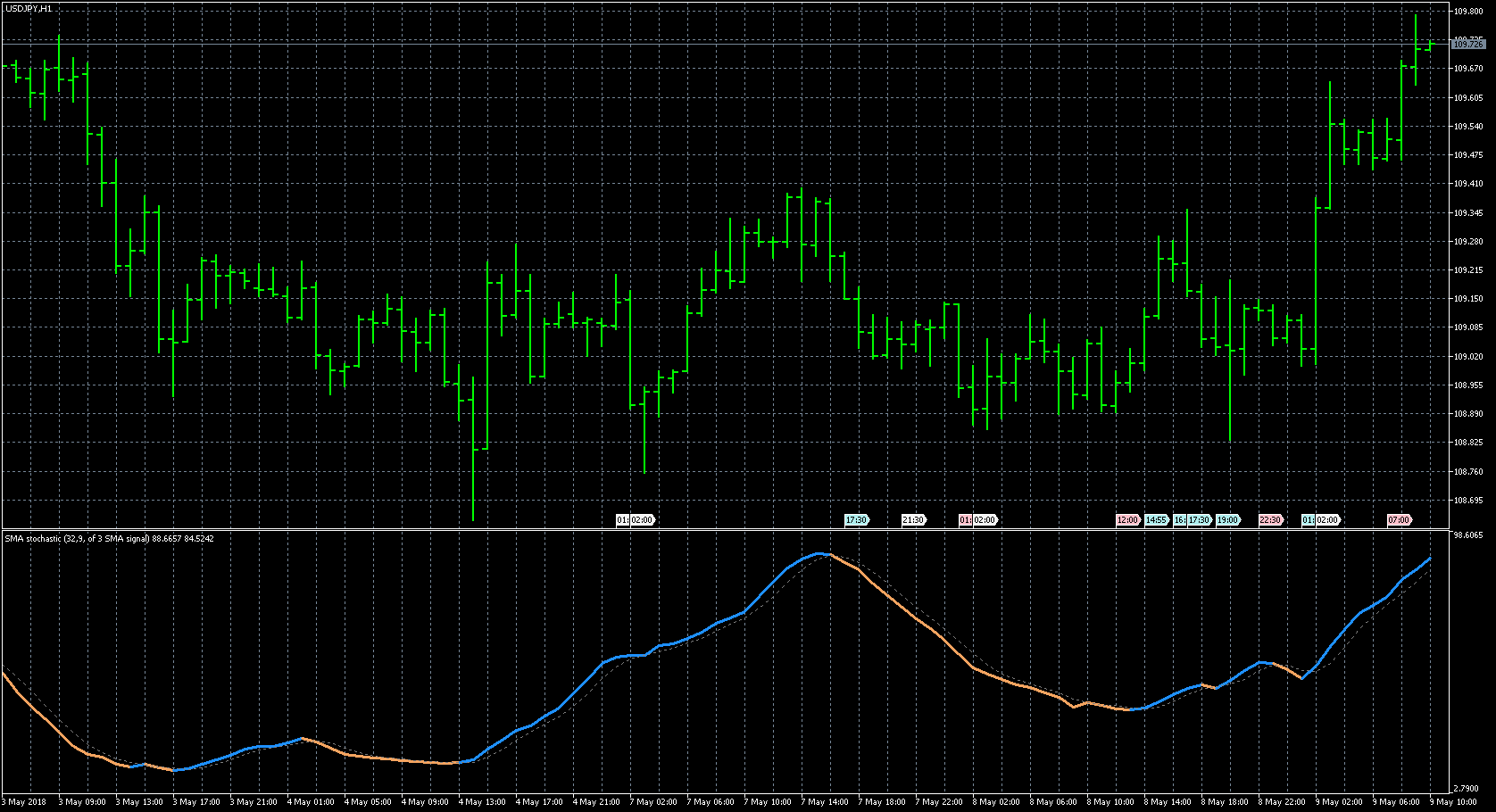Viewport: 1496px width, 812px height.
Task: Click the cyan 16: event marker
Action: pyautogui.click(x=1179, y=520)
